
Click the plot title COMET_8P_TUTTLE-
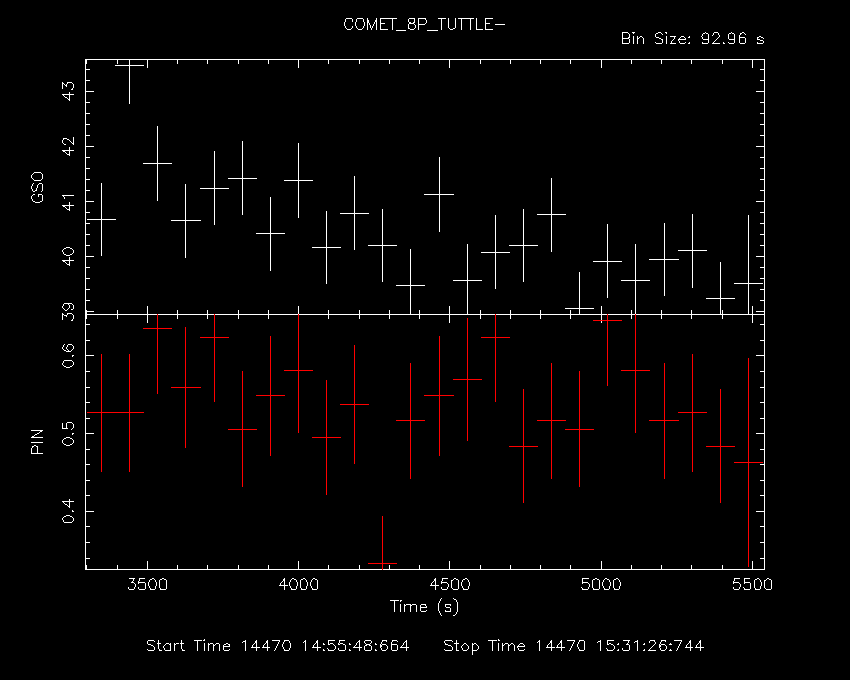(424, 25)
